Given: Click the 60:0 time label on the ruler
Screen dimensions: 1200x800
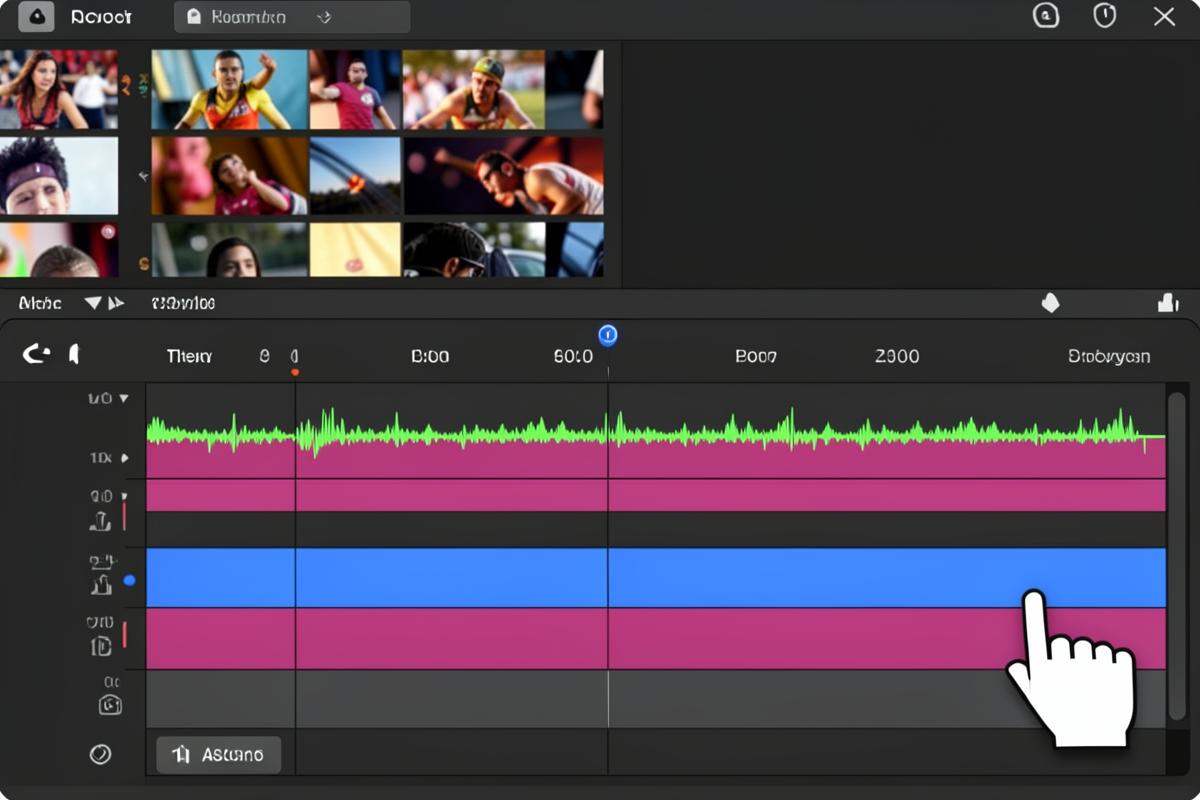Looking at the screenshot, I should pos(573,356).
